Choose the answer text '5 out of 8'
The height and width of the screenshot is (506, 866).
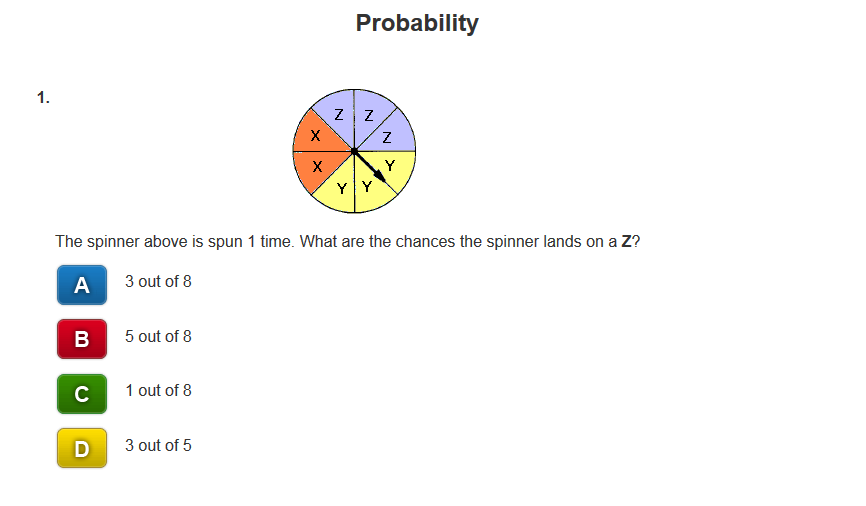(x=158, y=336)
